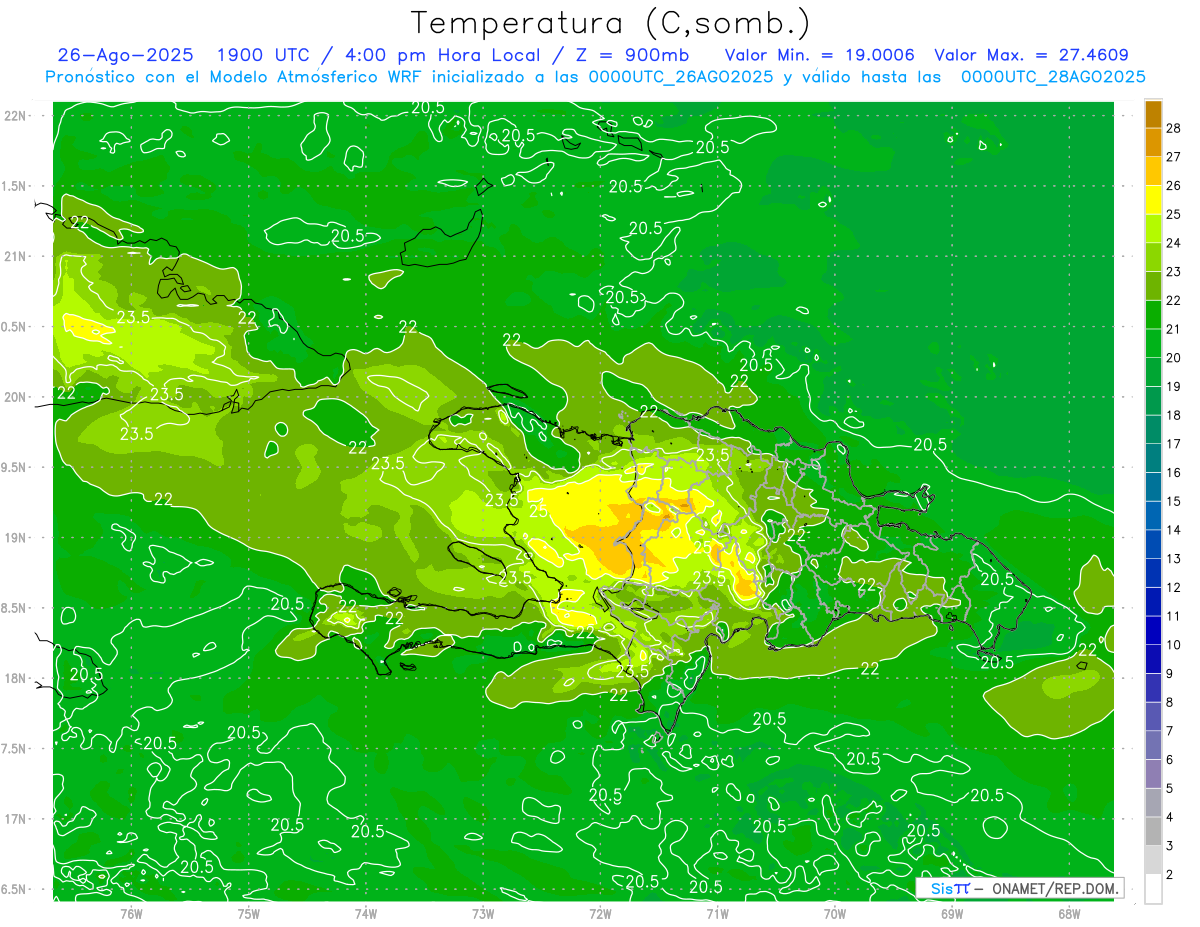Pick the legend swatch between 25 and 26
This screenshot has width=1200, height=927.
[1153, 200]
